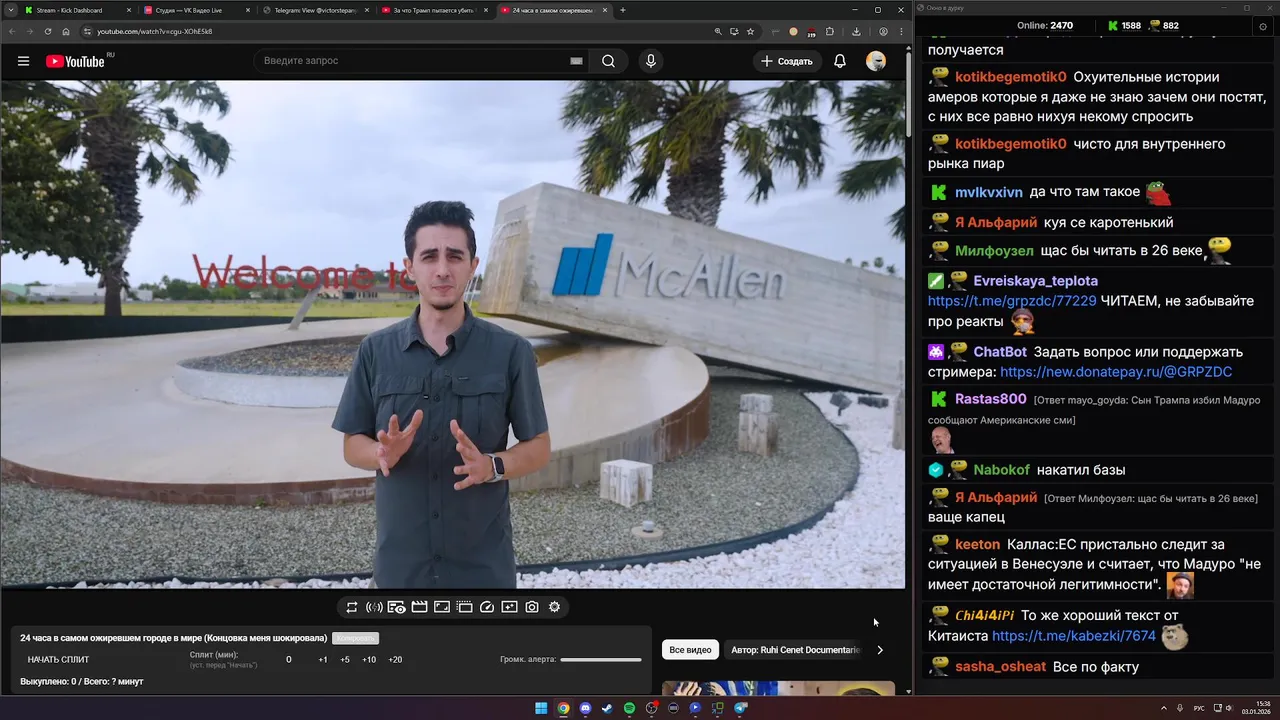1280x720 pixels.
Task: Switch to the За что Трамп tab
Action: (436, 10)
